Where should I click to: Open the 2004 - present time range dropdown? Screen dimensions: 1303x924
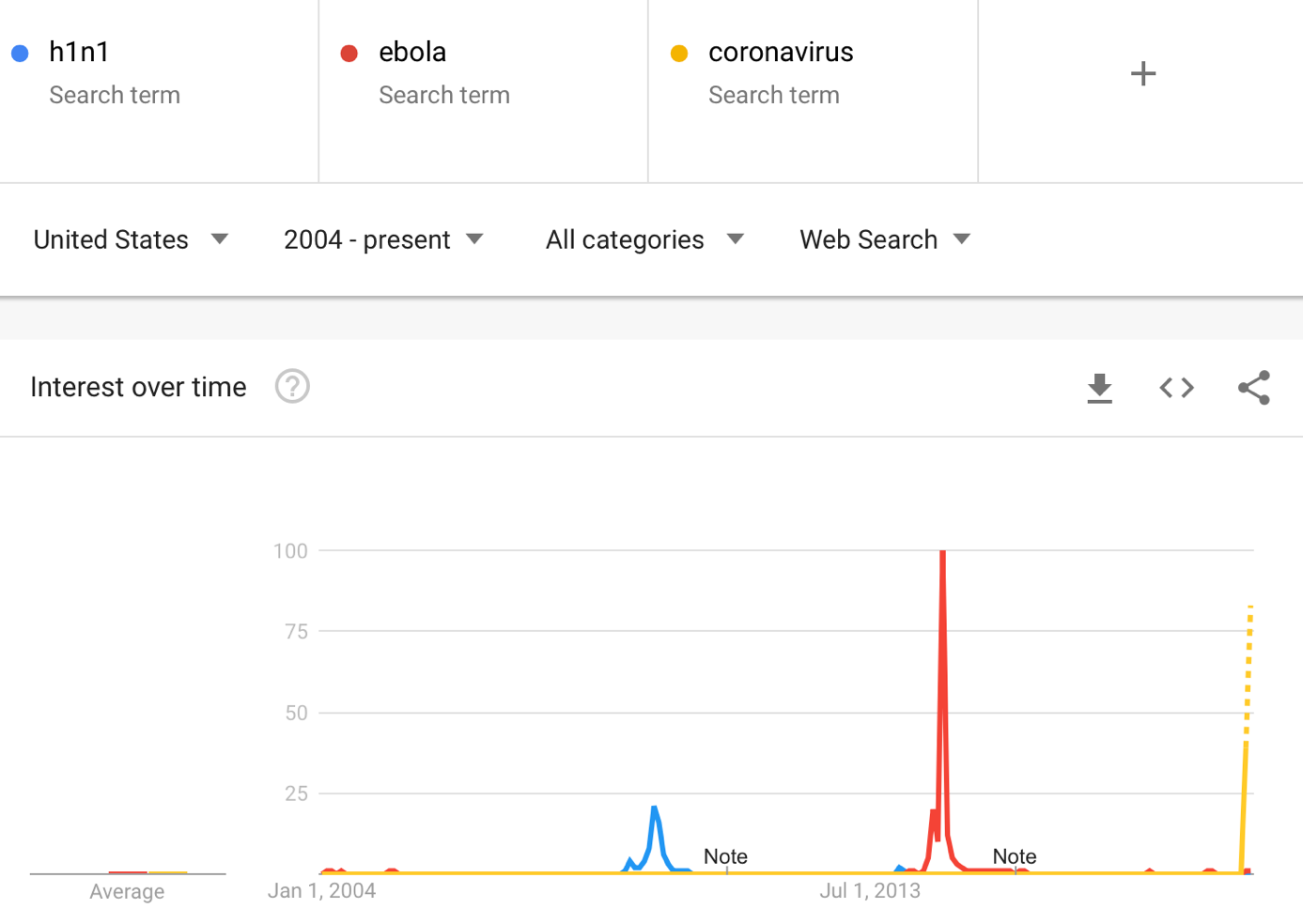(x=383, y=239)
